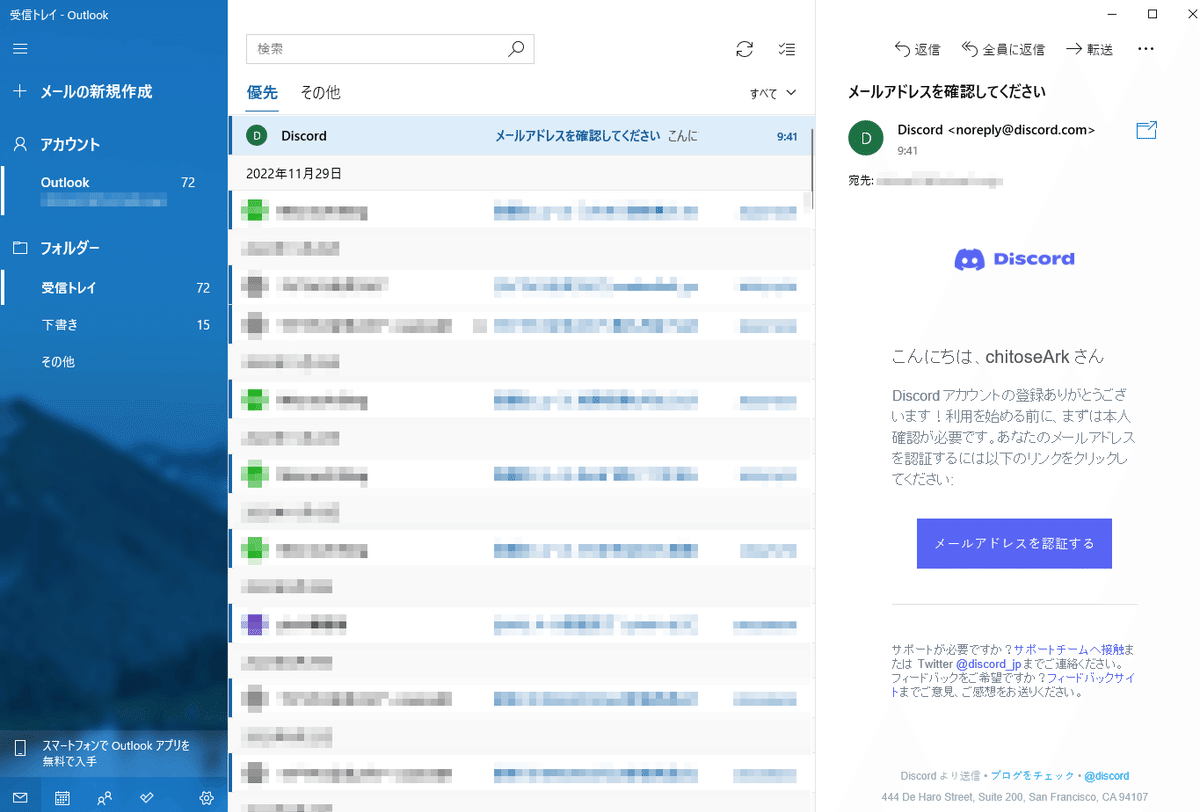This screenshot has height=812, width=1200.
Task: Click sender Discord <noreply@discord.com>
Action: click(x=996, y=130)
